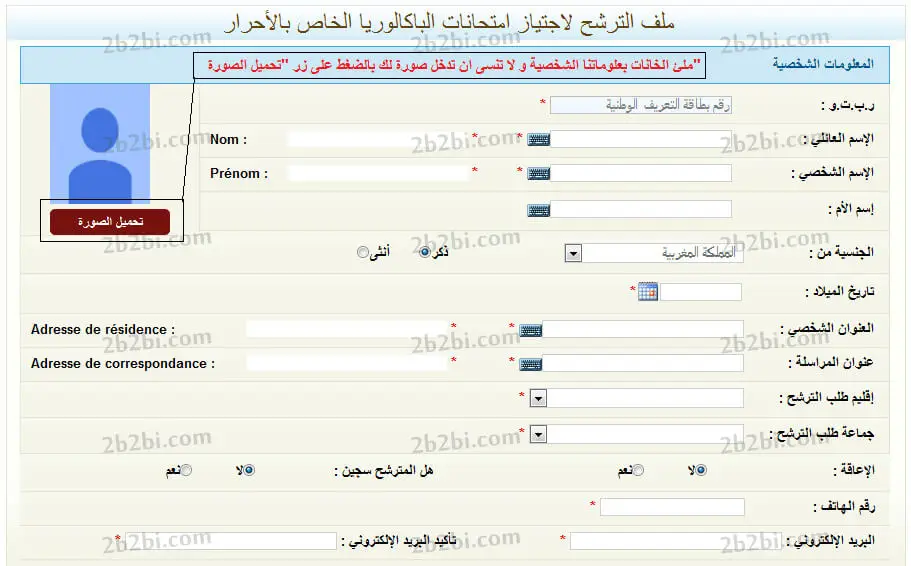Select the أنثى gender radio button
Screen dimensions: 911x566
click(363, 253)
